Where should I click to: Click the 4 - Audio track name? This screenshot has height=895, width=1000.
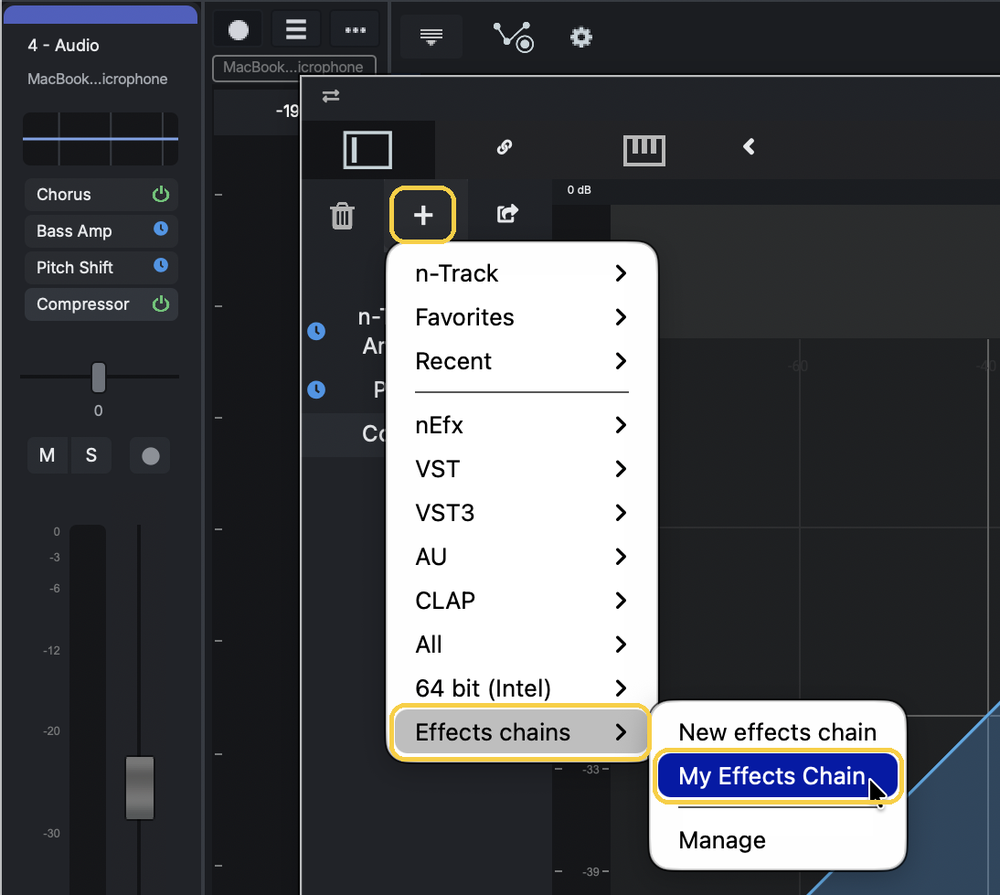coord(63,45)
